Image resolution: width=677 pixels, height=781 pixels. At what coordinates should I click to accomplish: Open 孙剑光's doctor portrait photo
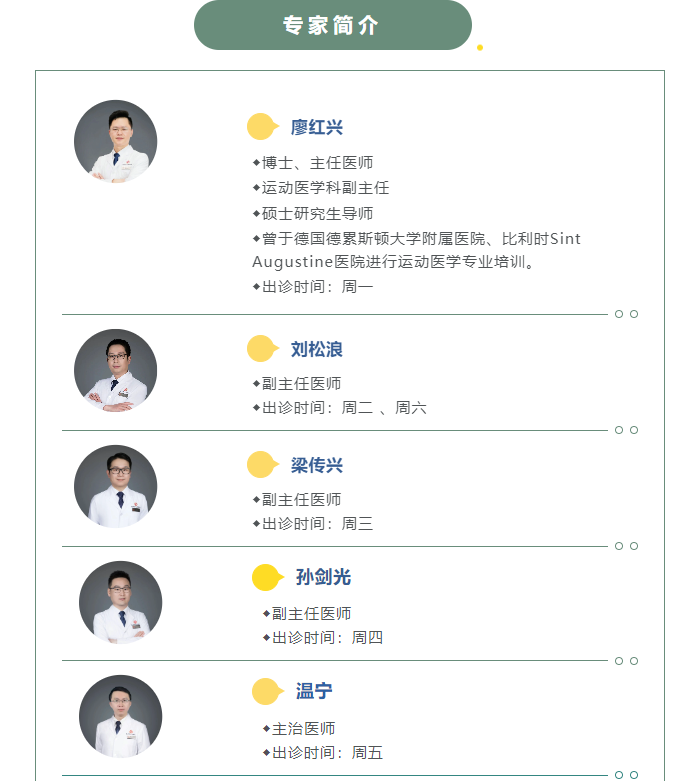point(120,601)
